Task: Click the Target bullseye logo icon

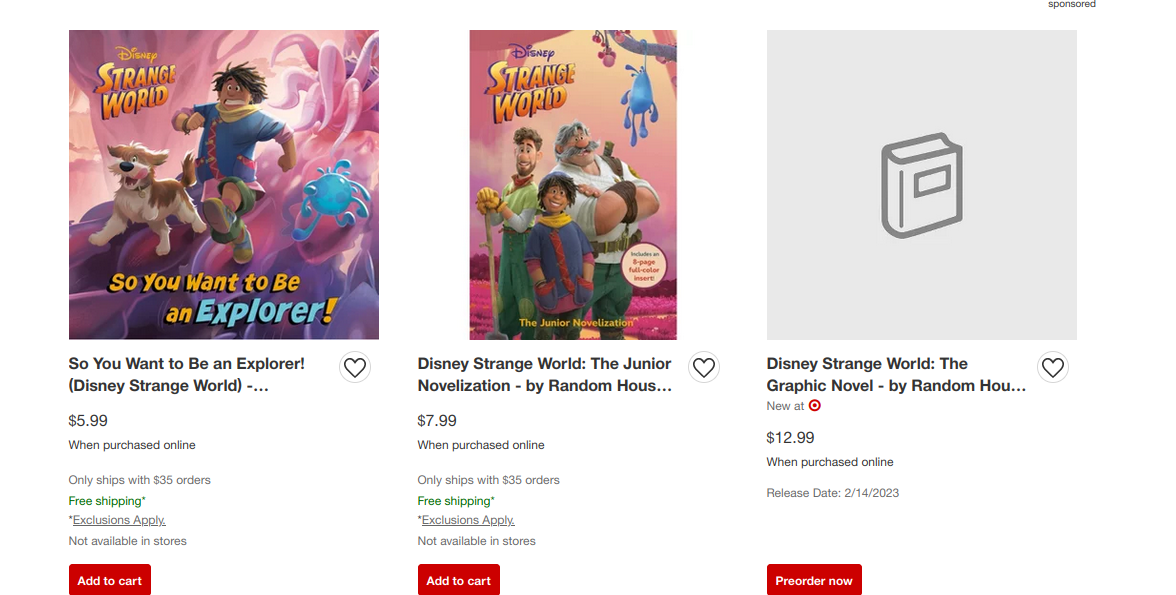Action: (815, 406)
